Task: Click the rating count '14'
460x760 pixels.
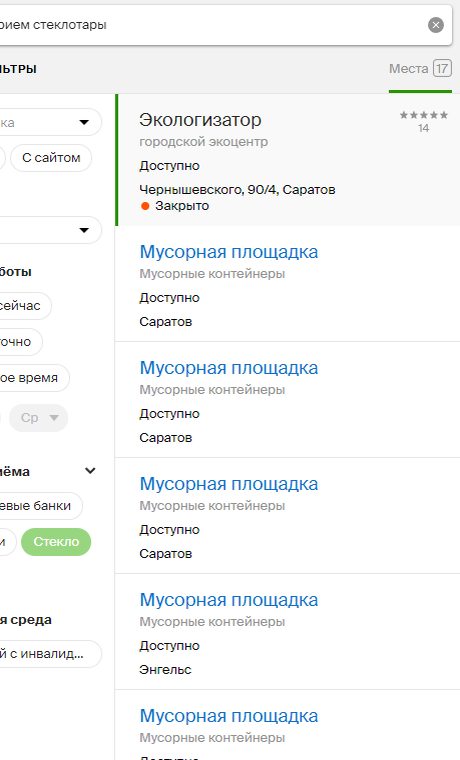Action: (x=424, y=128)
